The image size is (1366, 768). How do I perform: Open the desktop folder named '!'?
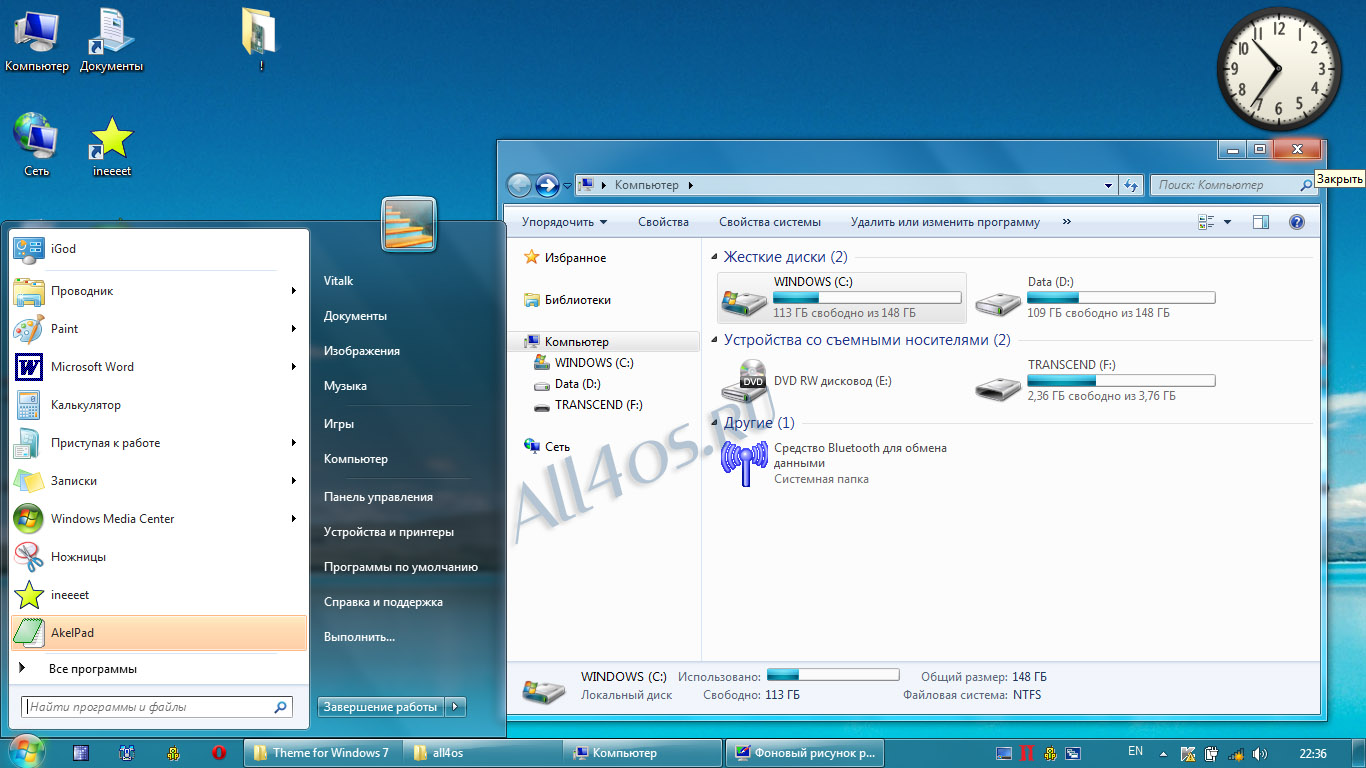pos(260,40)
